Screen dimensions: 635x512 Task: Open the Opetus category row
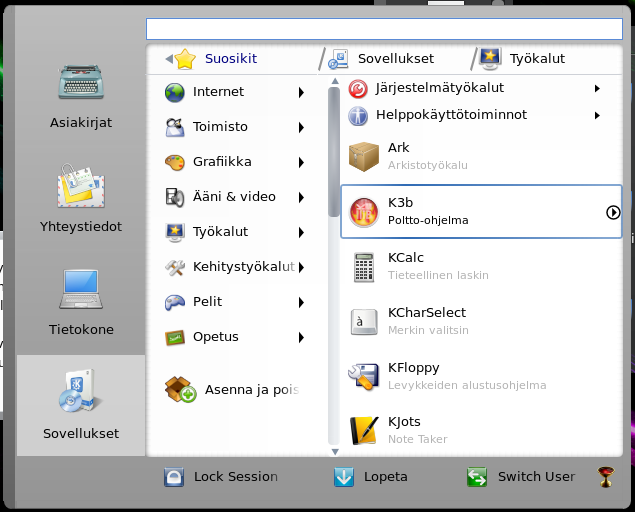coord(235,337)
